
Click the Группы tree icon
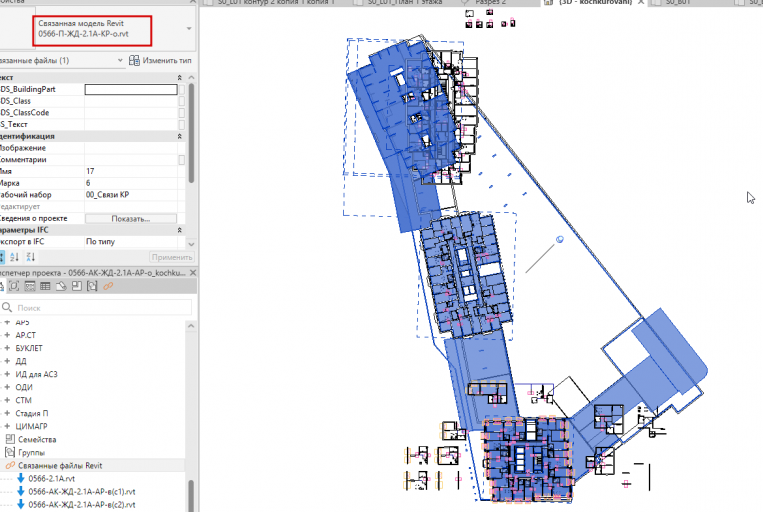tap(10, 452)
